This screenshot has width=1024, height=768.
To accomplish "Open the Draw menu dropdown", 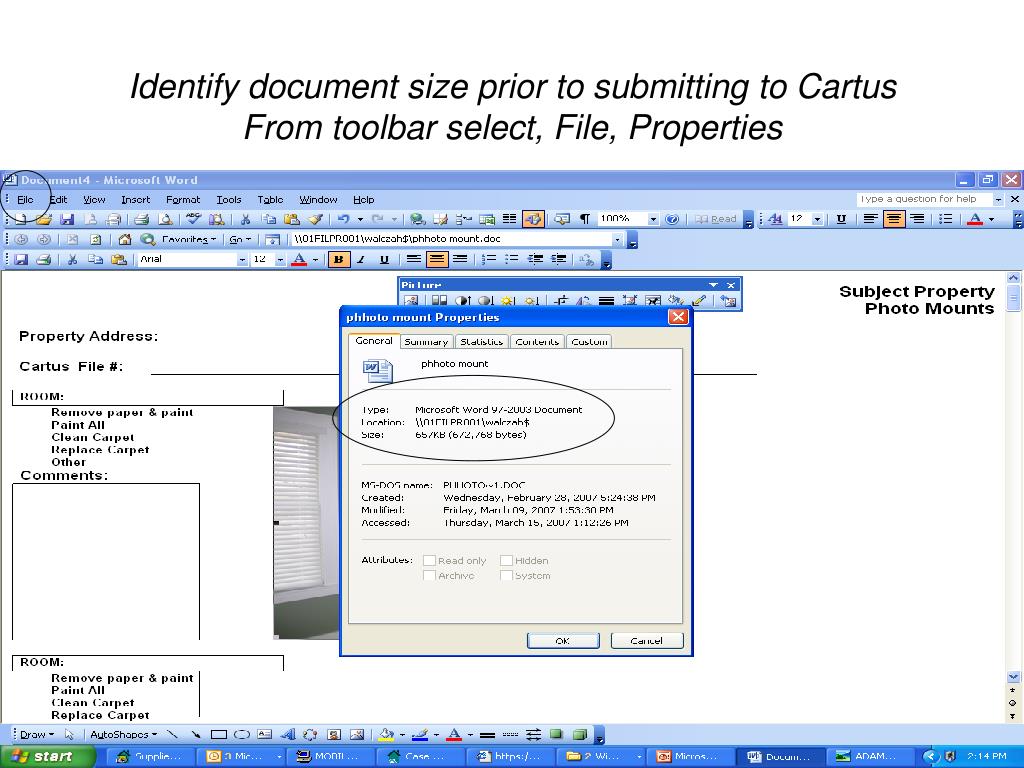I will pyautogui.click(x=37, y=735).
